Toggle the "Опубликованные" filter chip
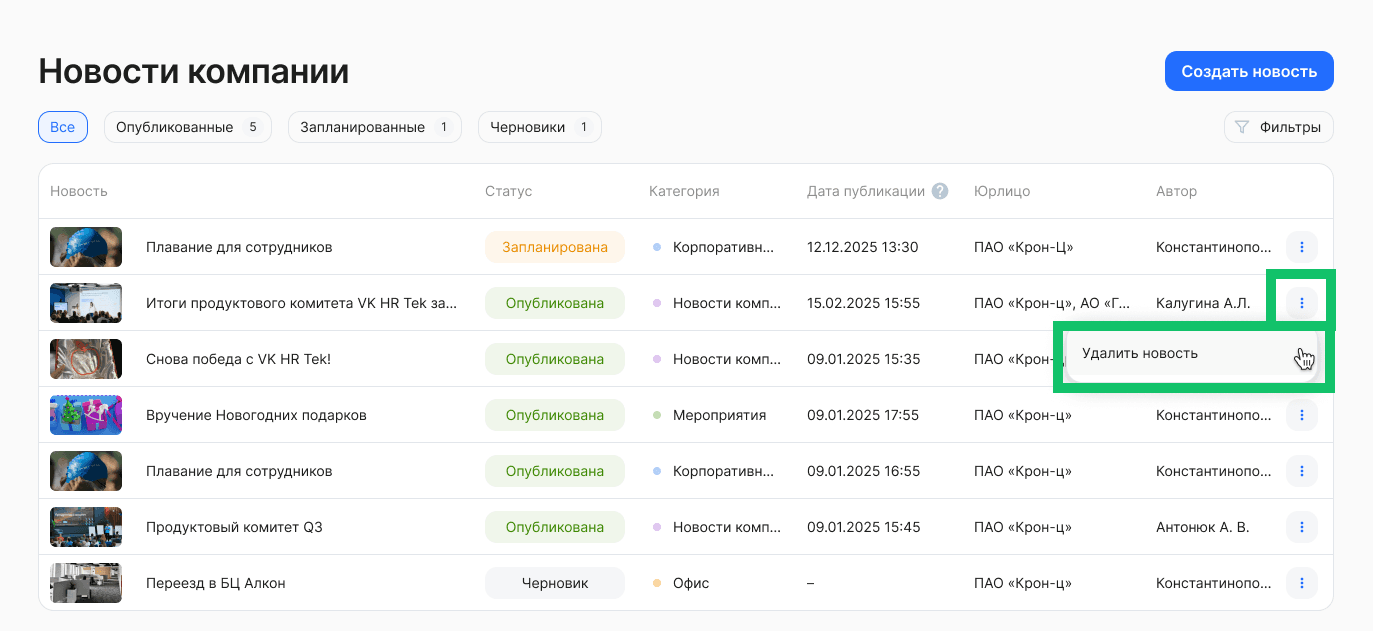1373x631 pixels. (x=187, y=127)
